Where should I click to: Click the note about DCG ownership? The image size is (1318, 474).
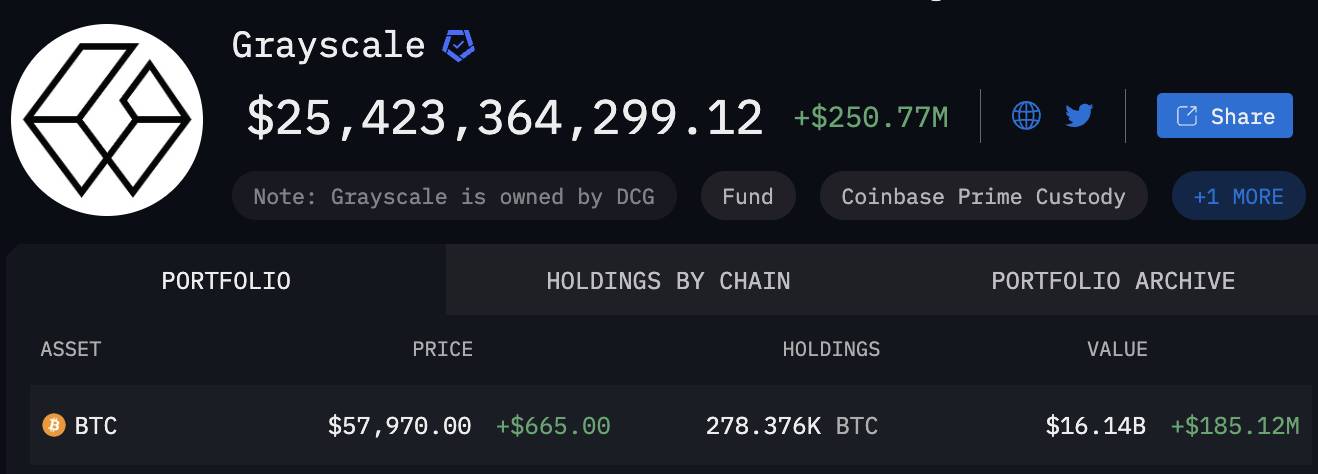(x=454, y=196)
